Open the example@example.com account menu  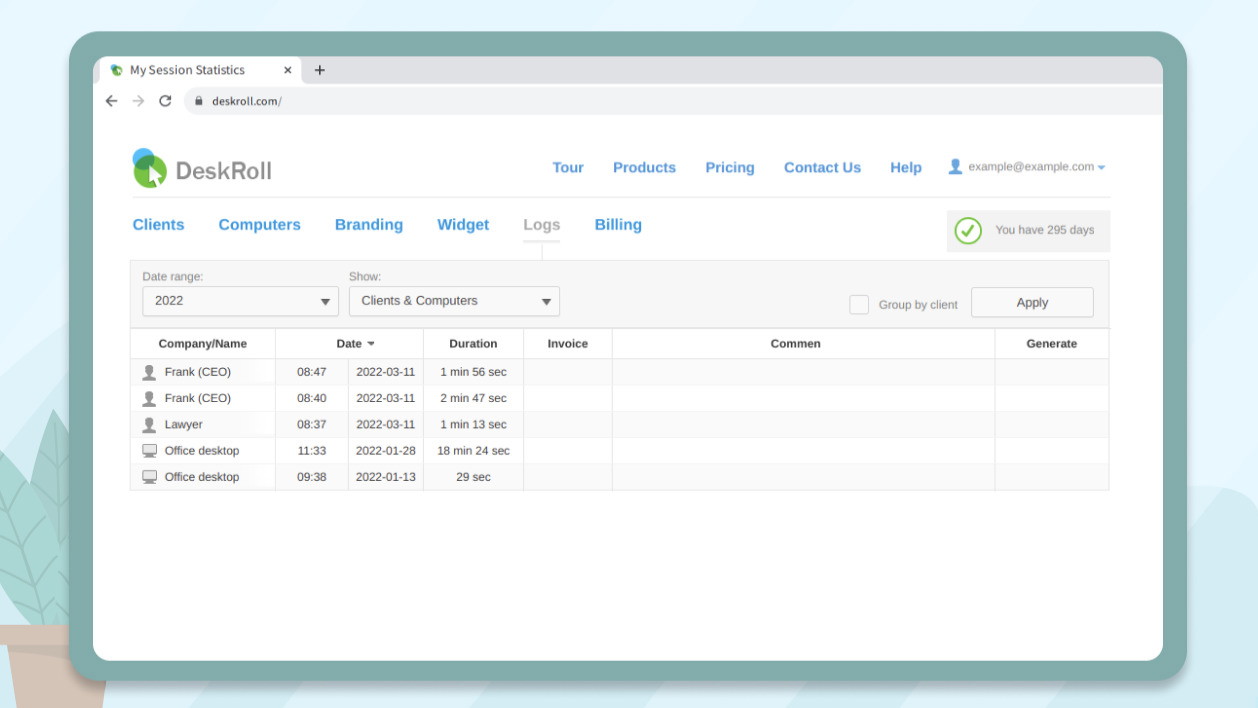(x=1030, y=167)
